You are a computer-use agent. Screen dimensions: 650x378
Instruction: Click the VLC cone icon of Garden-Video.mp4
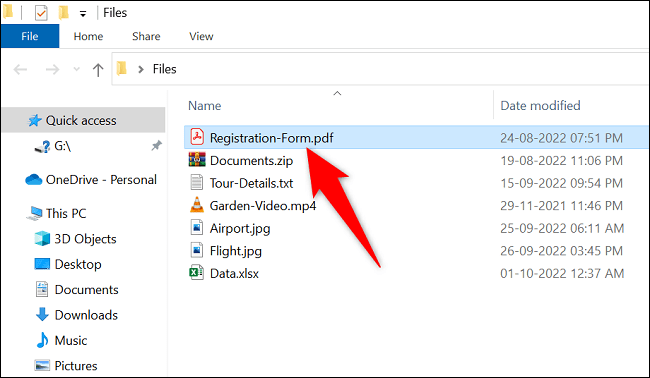click(197, 205)
